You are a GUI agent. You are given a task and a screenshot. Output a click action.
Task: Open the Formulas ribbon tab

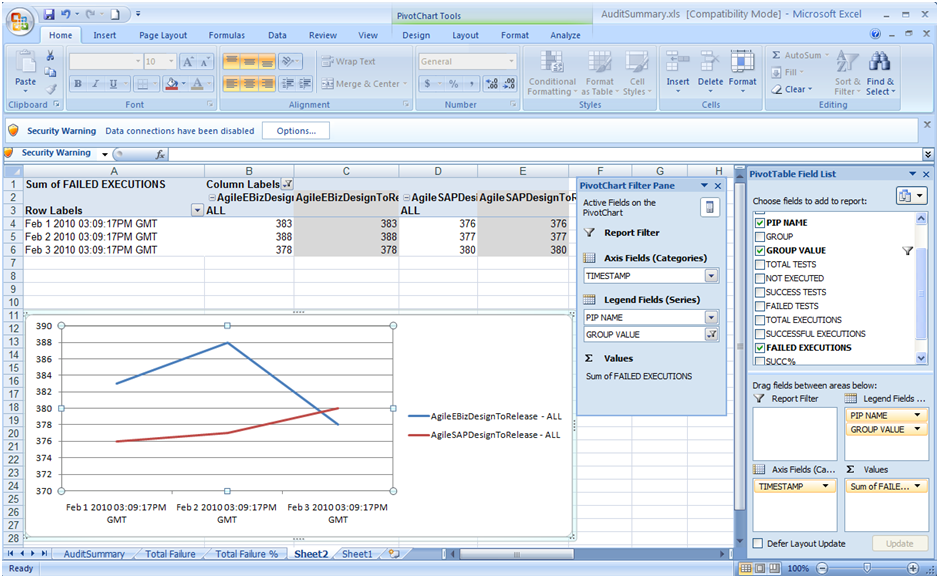coord(227,35)
